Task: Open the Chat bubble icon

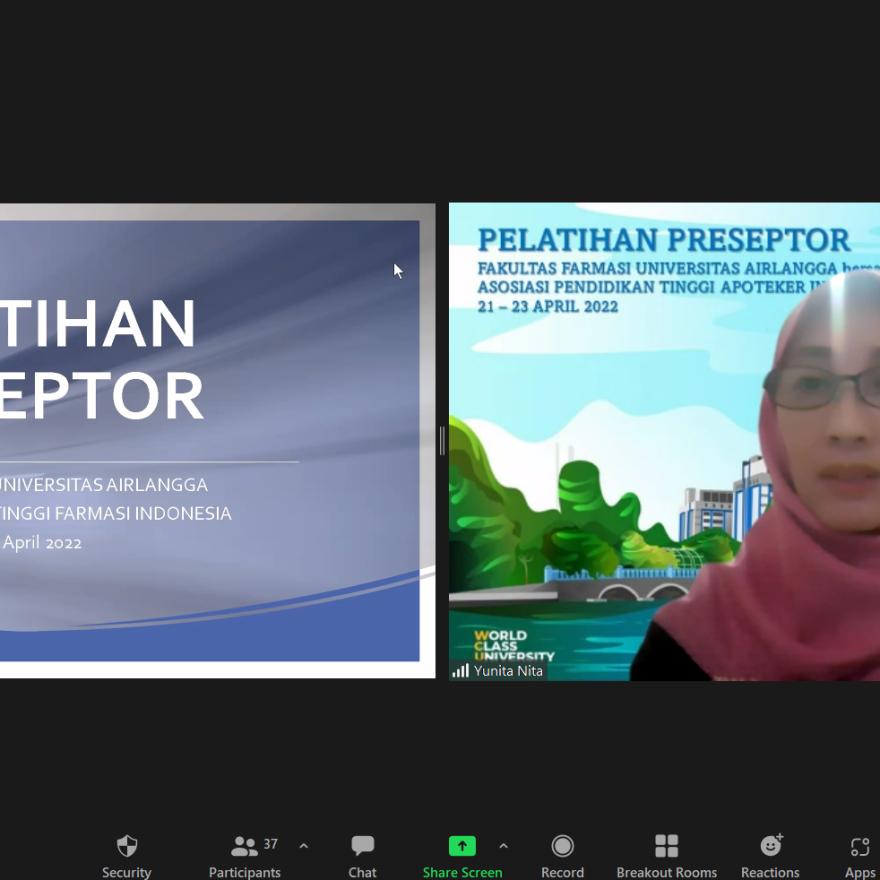Action: point(362,846)
